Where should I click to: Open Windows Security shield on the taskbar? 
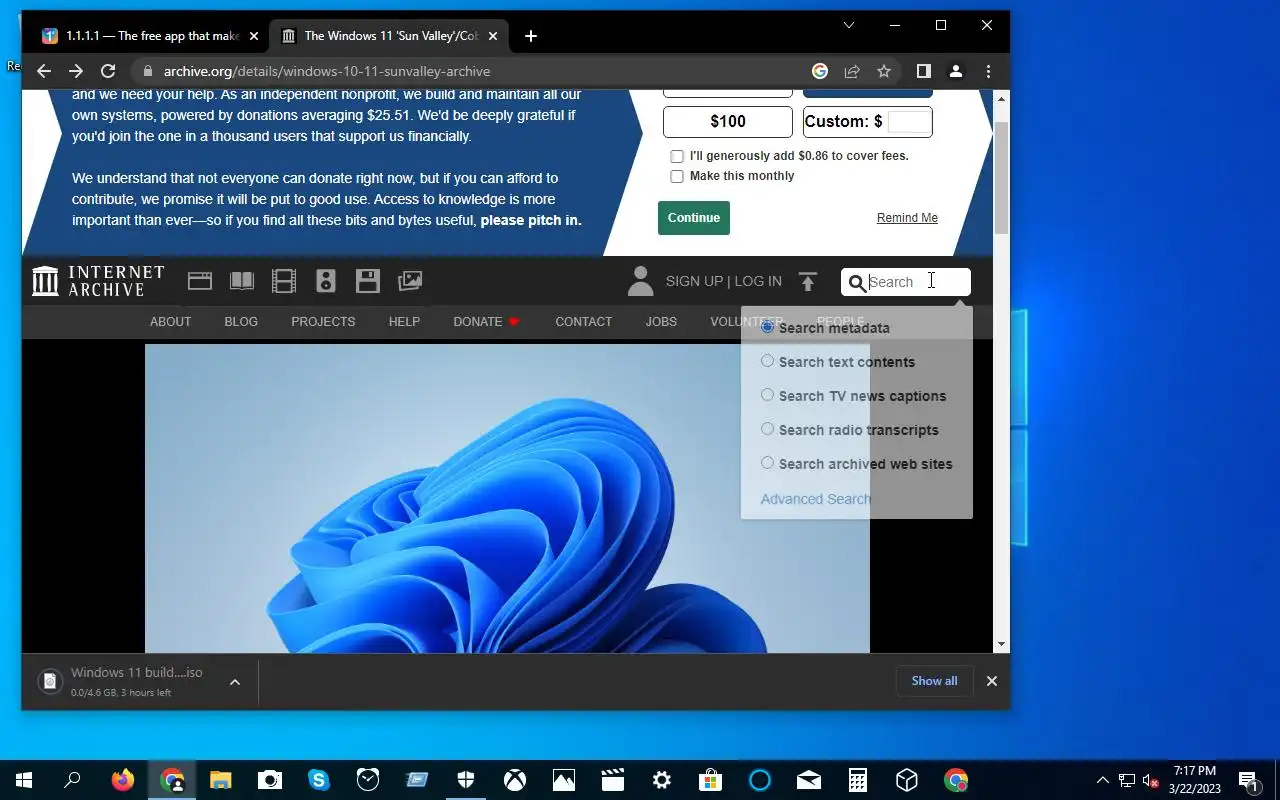click(466, 780)
